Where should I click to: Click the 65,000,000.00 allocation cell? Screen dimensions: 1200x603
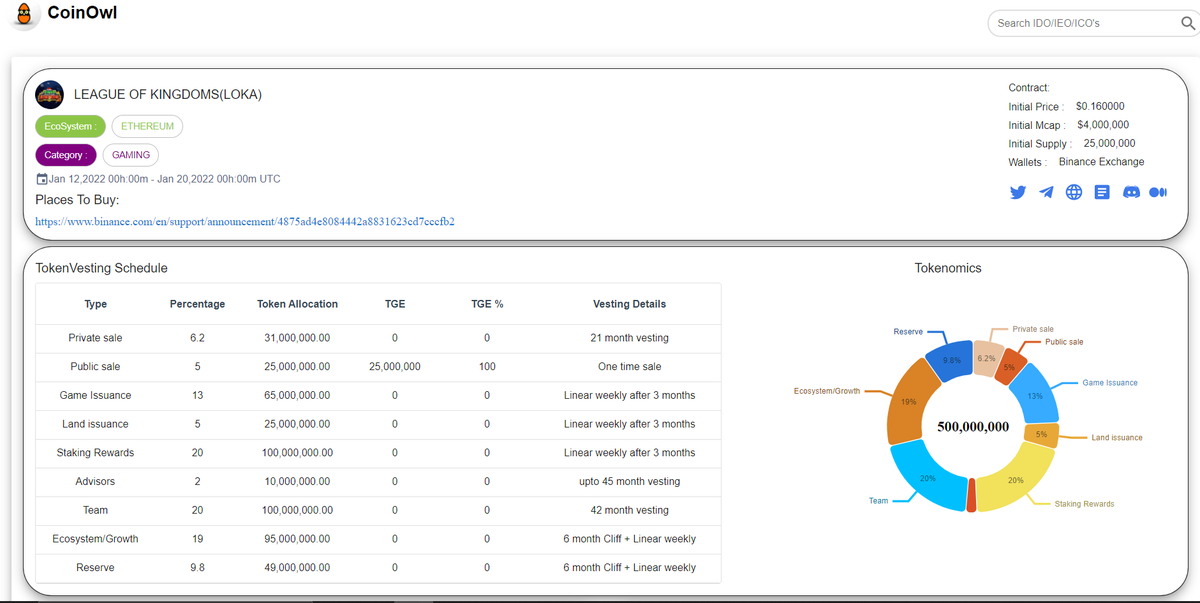coord(297,395)
